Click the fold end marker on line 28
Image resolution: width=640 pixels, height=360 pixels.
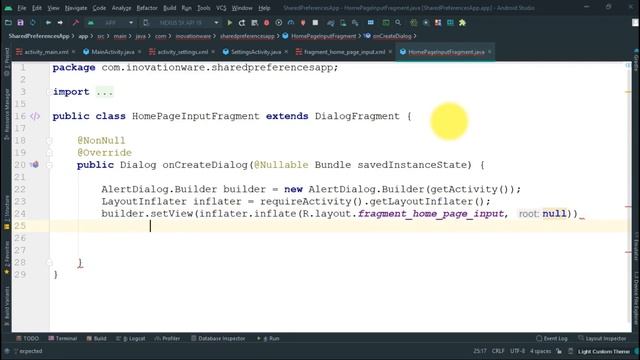tap(49, 262)
